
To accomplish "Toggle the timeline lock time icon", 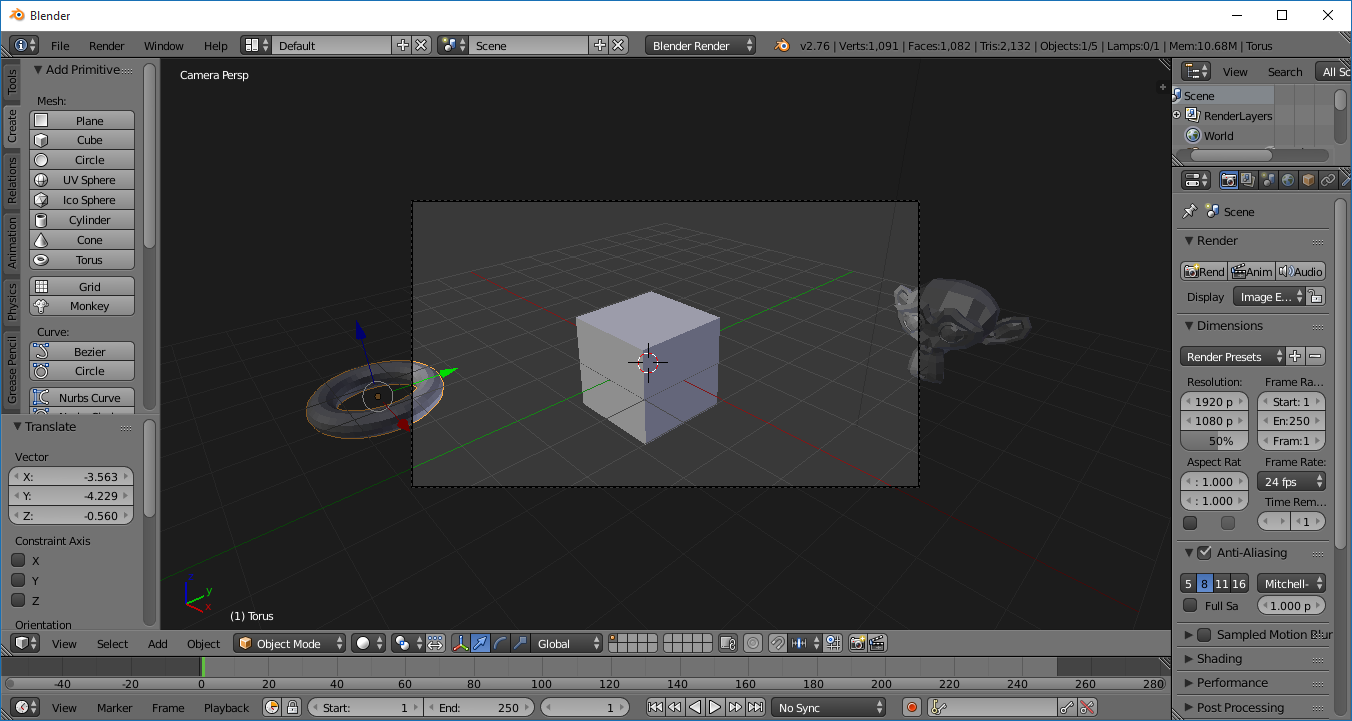I will [292, 707].
